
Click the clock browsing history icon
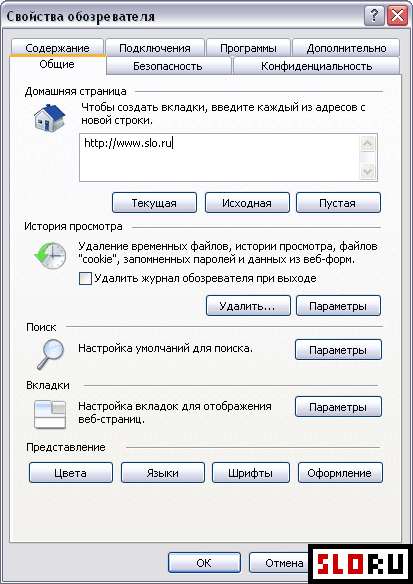pyautogui.click(x=50, y=255)
